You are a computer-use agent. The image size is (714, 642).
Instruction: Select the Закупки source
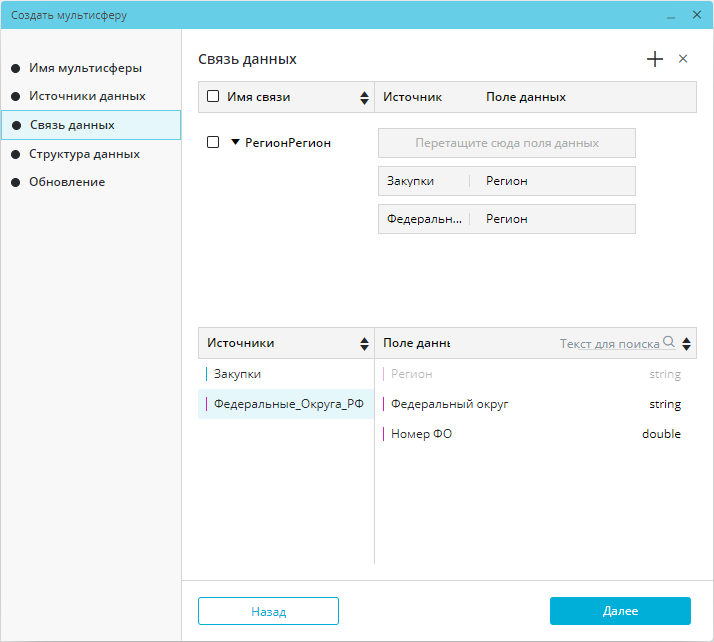(238, 374)
